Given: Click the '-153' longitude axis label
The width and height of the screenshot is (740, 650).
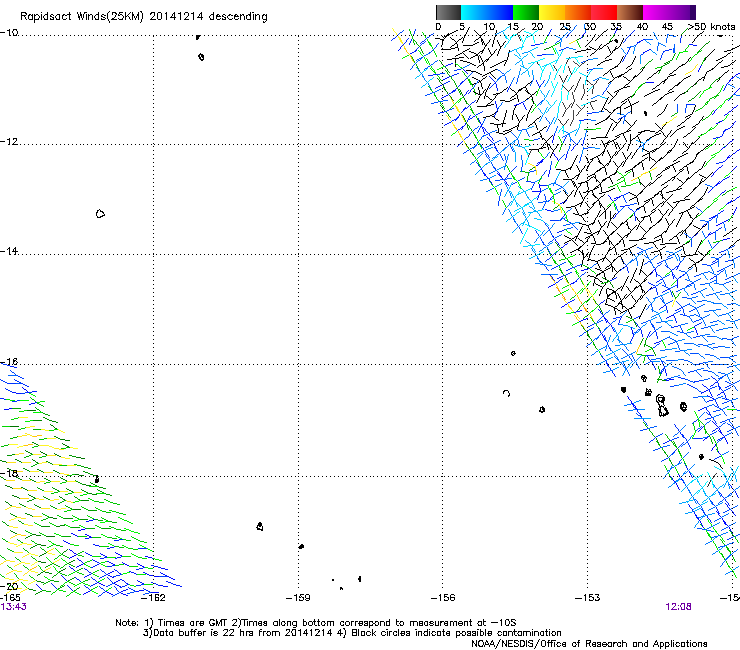Looking at the screenshot, I should point(588,598).
